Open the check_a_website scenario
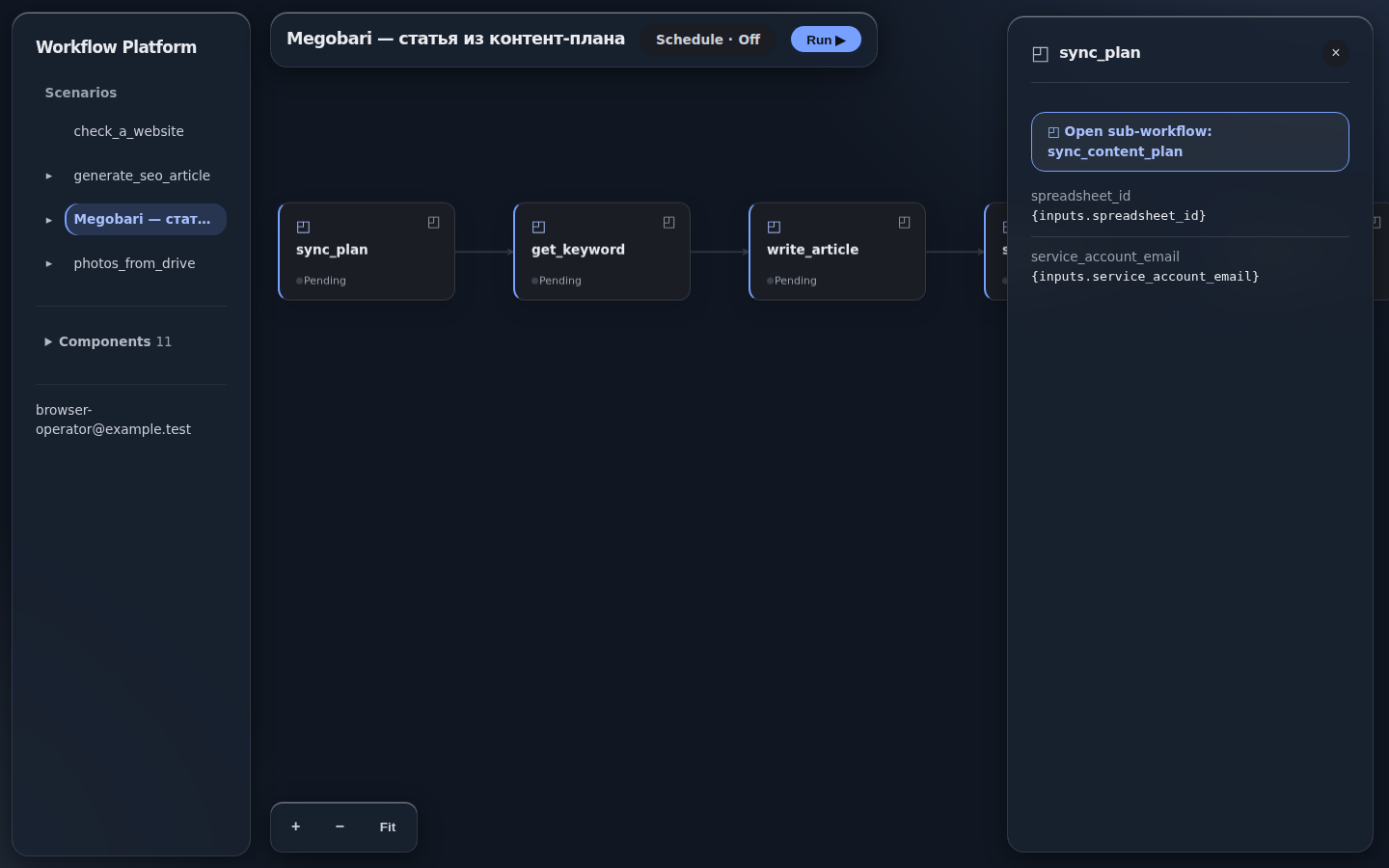The width and height of the screenshot is (1389, 868). point(128,131)
